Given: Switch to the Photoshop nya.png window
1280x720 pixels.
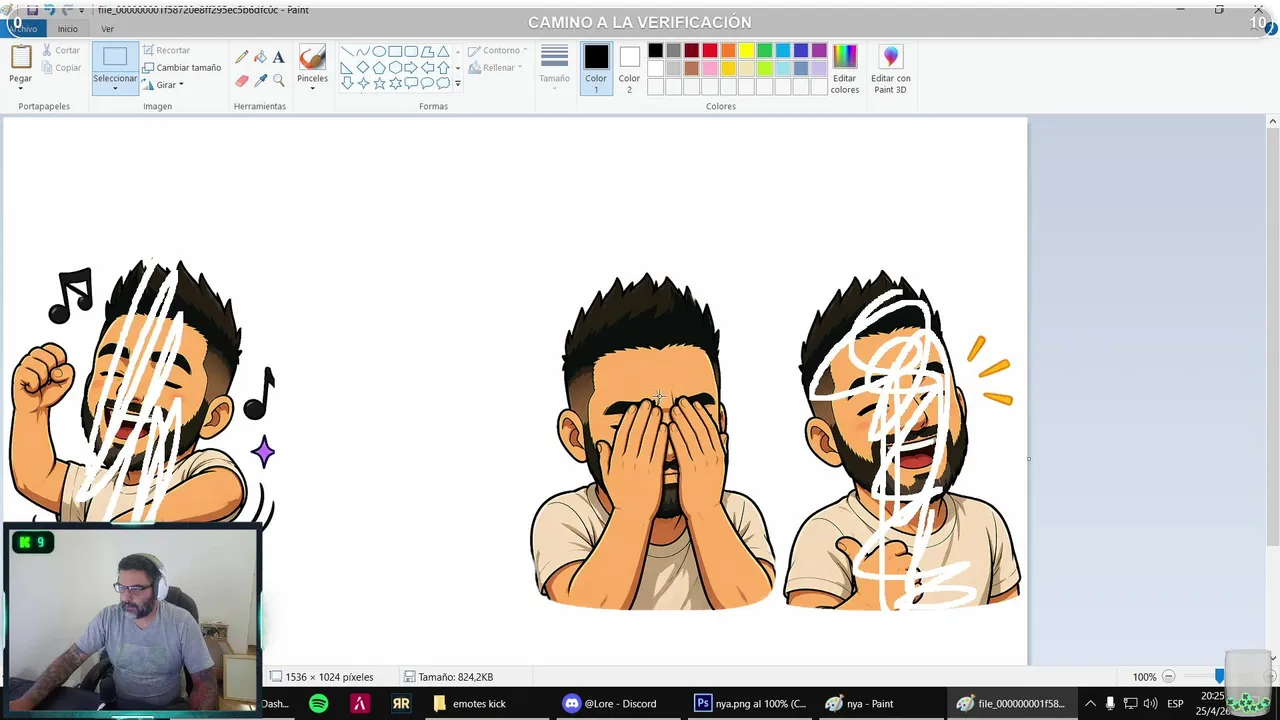Looking at the screenshot, I should [750, 703].
